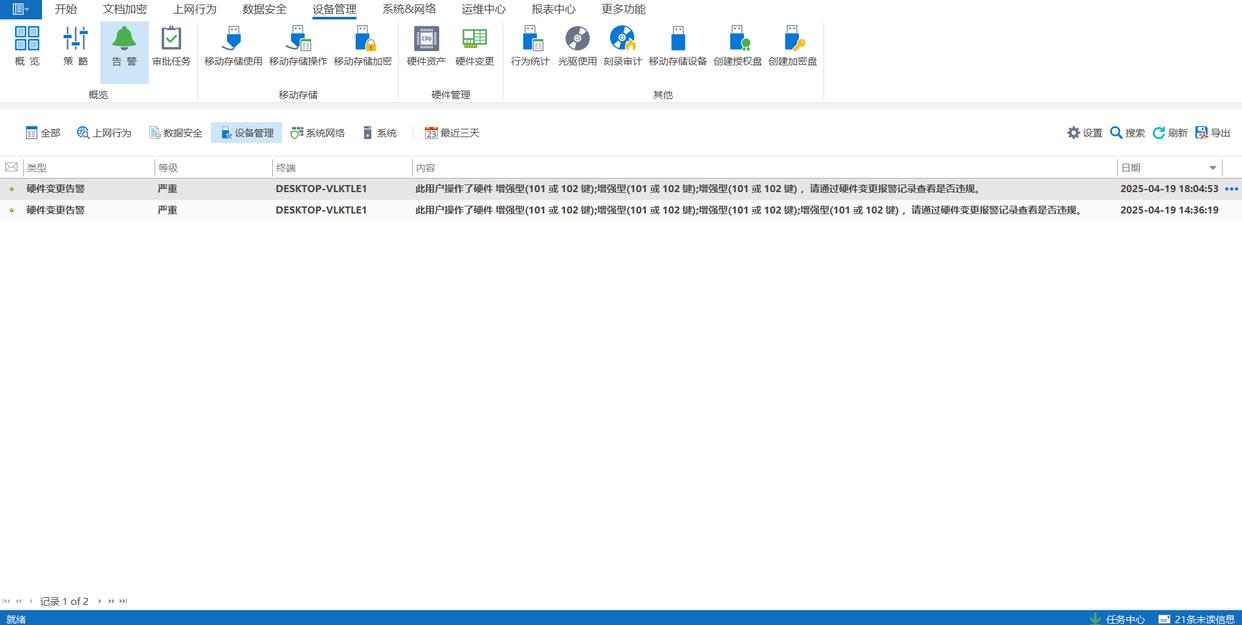Select the alert dated 2025-04-19 18:04:53

tap(621, 189)
